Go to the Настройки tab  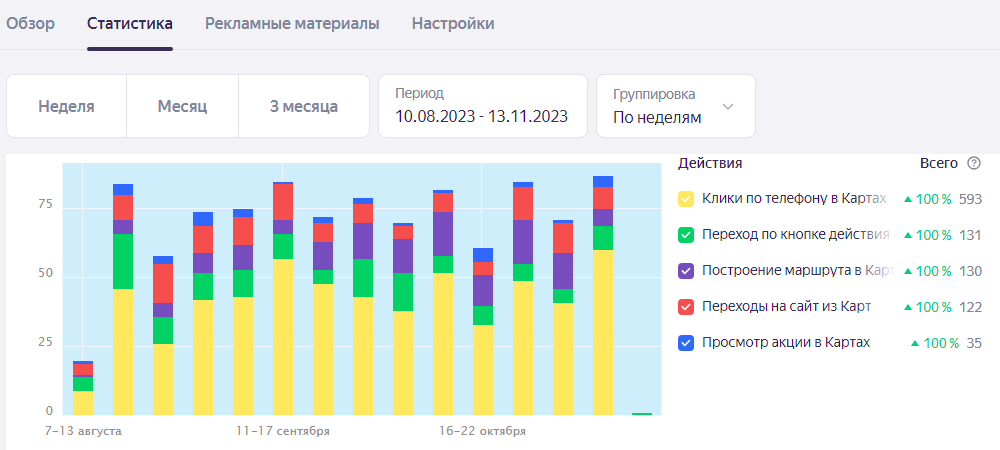pyautogui.click(x=453, y=23)
